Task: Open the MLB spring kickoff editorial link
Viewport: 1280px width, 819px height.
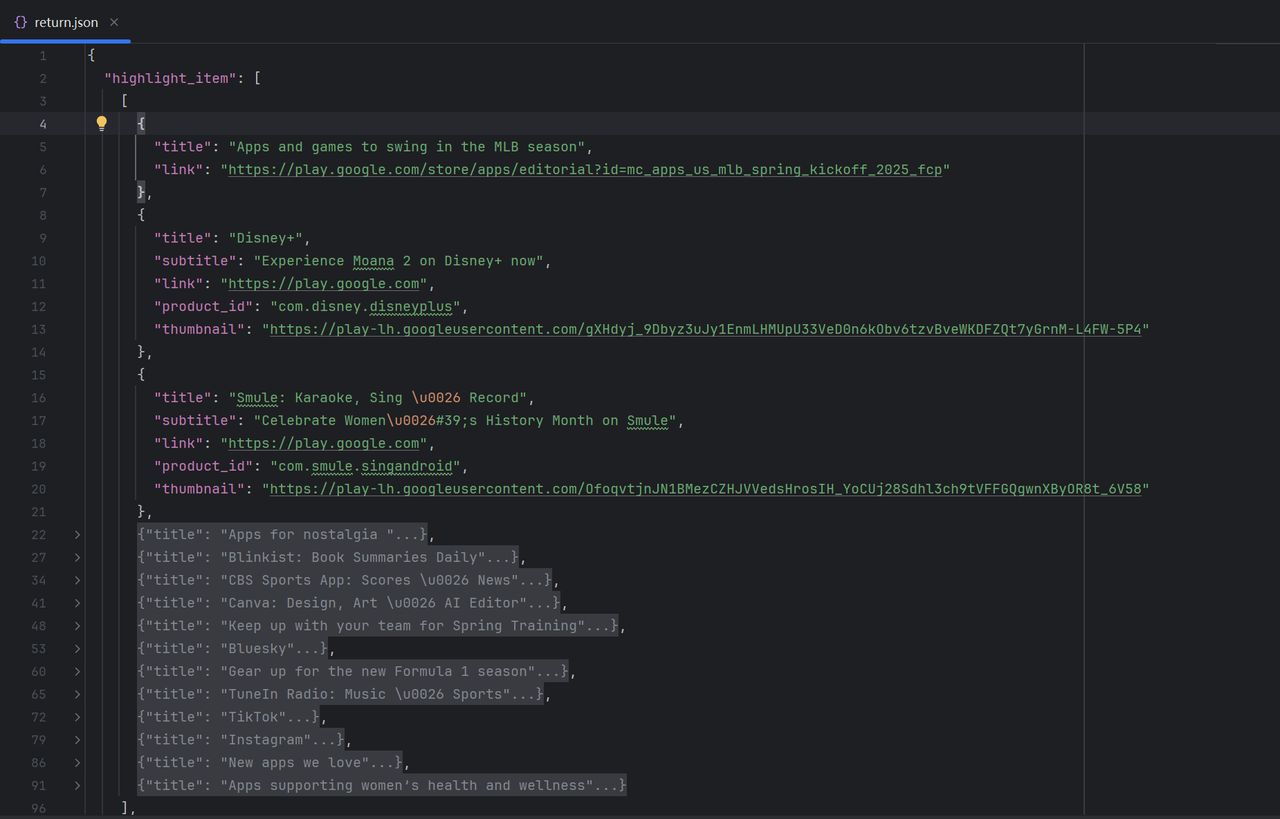Action: [x=585, y=169]
